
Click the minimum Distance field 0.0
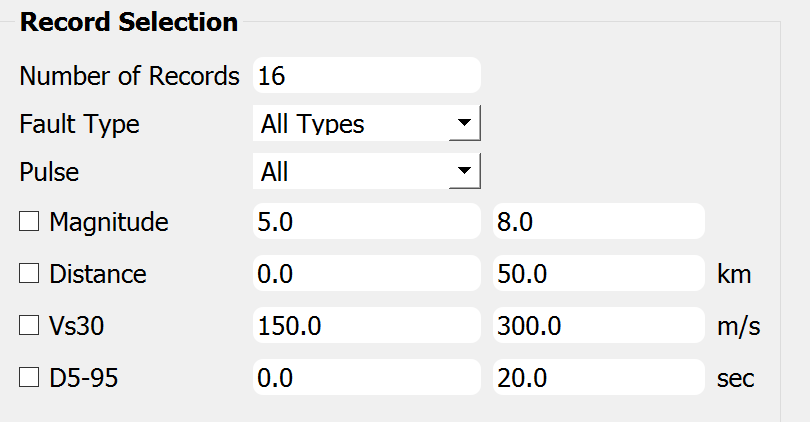(x=367, y=273)
